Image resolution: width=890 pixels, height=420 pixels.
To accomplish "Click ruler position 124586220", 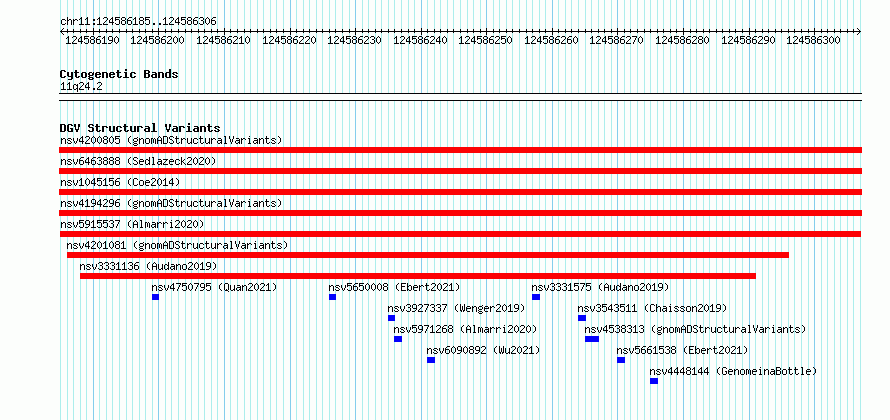I will [x=289, y=40].
